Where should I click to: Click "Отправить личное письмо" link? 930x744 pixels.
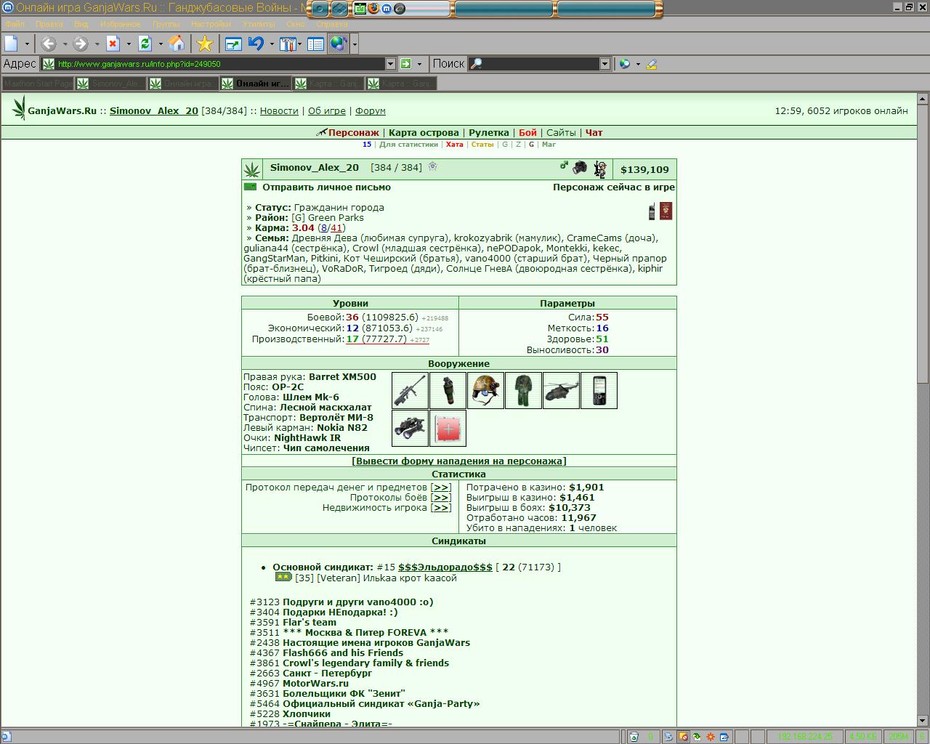(x=326, y=187)
